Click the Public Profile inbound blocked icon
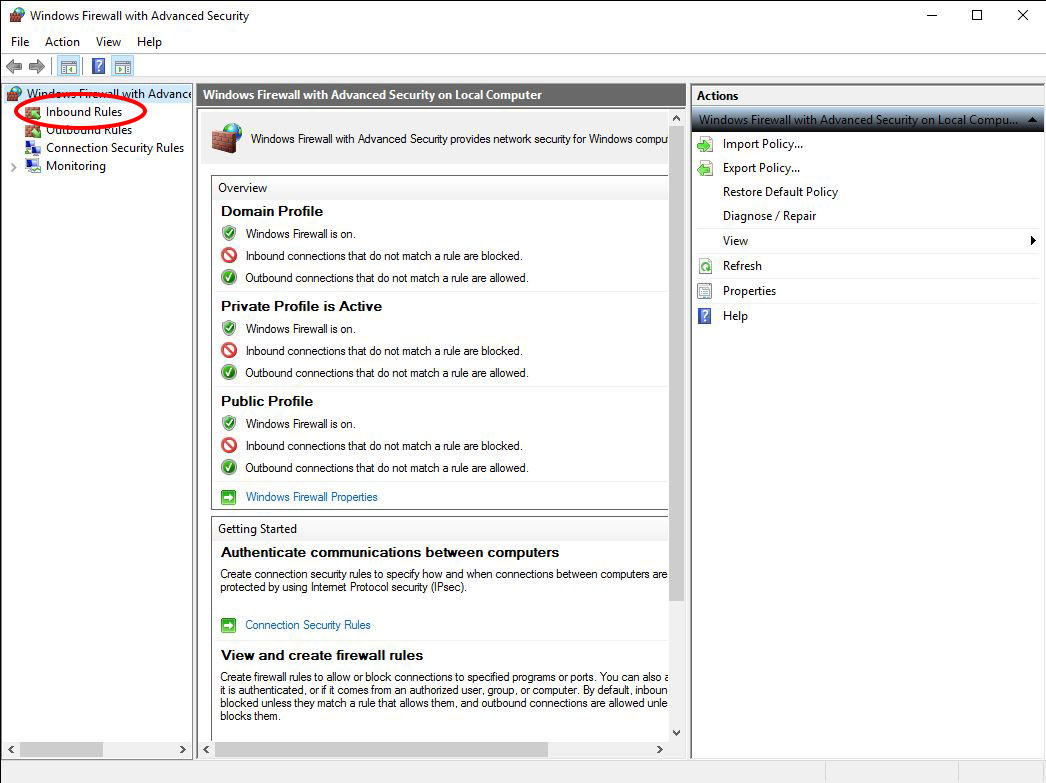The image size is (1046, 783). [229, 446]
